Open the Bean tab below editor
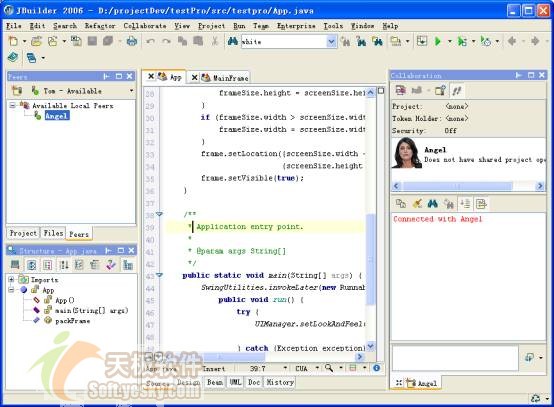 [x=215, y=382]
